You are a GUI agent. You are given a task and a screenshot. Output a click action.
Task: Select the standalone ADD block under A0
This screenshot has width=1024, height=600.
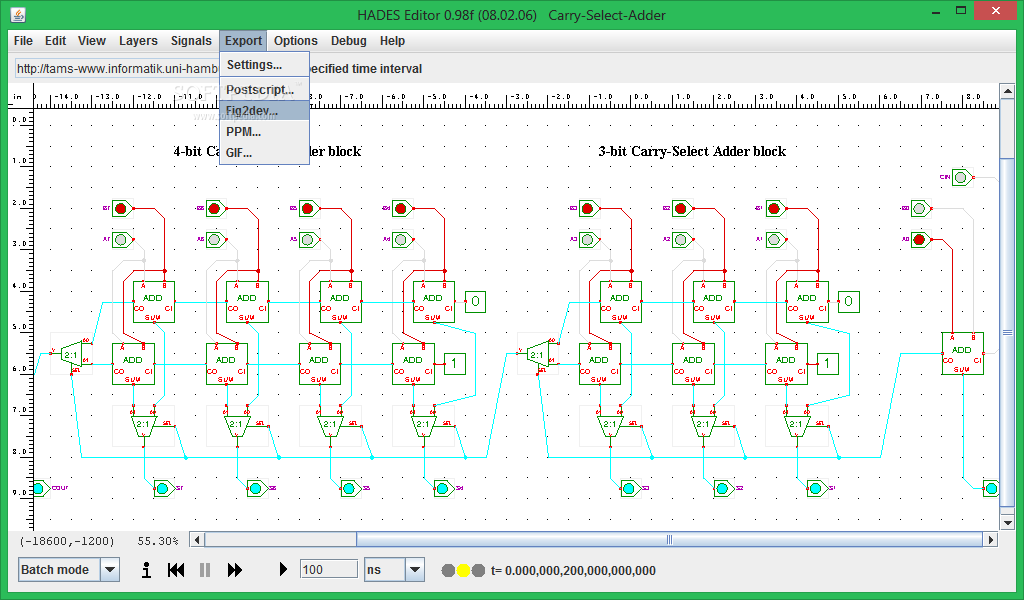point(963,353)
